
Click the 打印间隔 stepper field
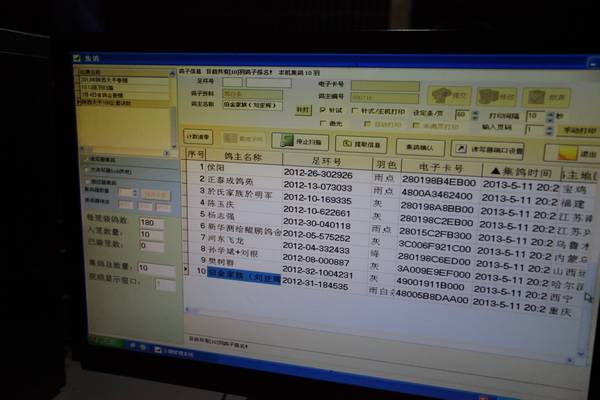(534, 116)
